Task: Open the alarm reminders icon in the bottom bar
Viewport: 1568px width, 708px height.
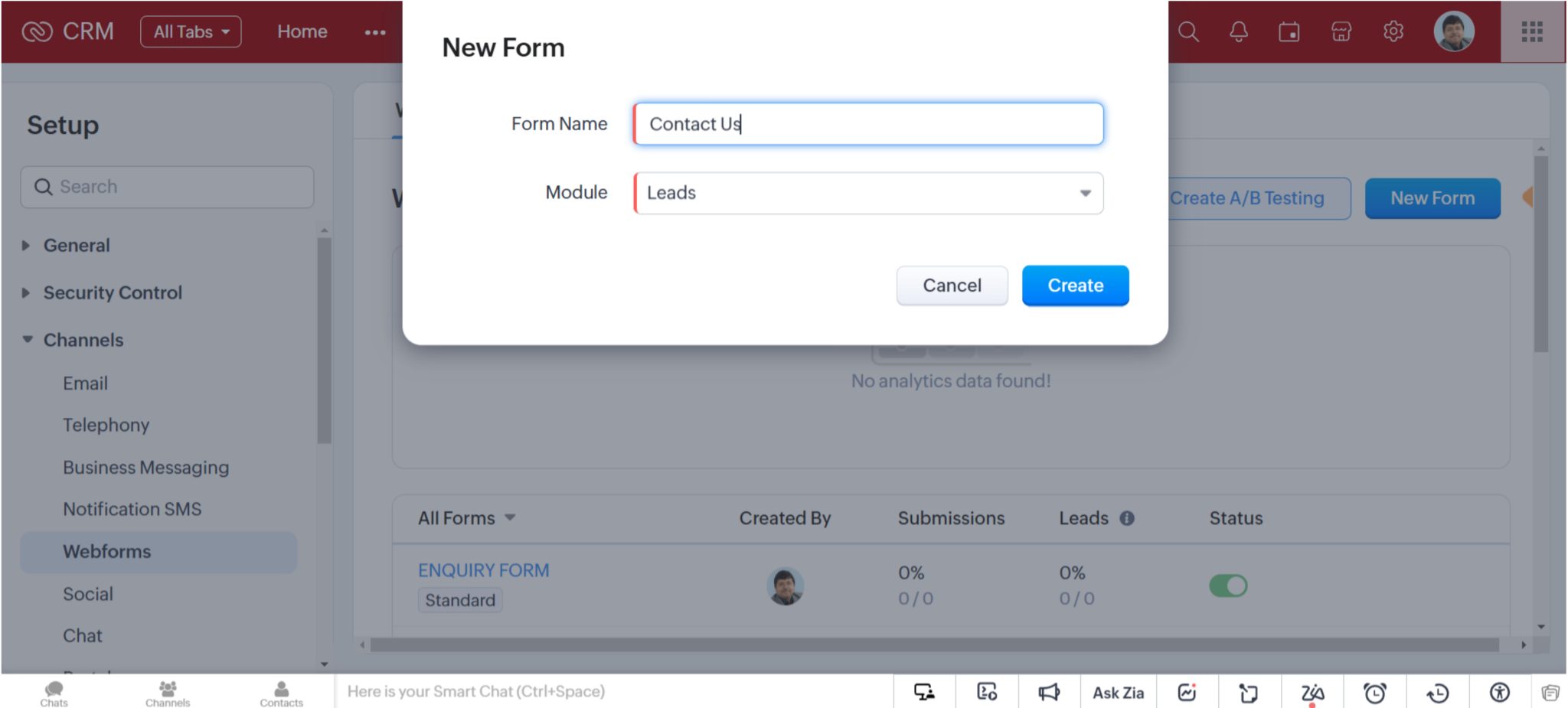Action: click(x=1376, y=692)
